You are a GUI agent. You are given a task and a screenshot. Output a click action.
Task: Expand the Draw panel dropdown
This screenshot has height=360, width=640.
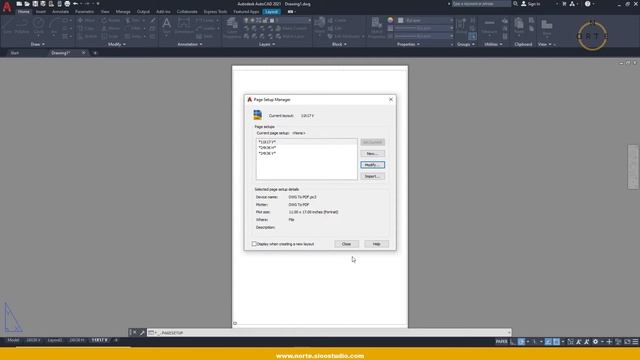pos(38,44)
